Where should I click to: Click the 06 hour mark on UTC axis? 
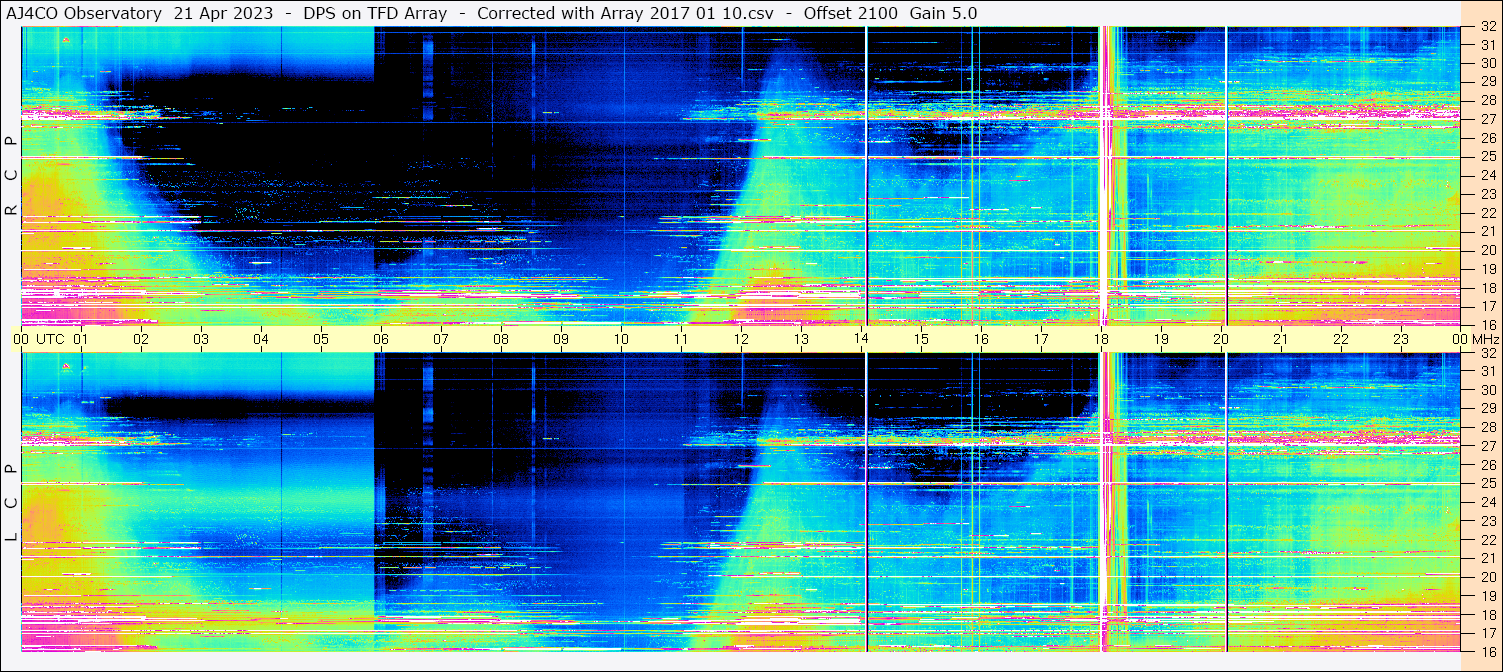380,339
